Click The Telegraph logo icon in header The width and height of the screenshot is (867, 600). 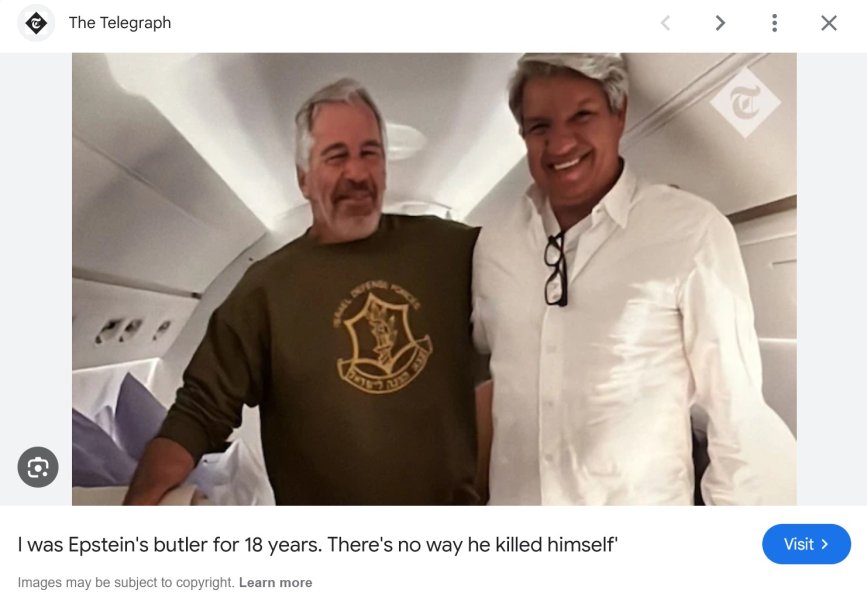point(36,23)
